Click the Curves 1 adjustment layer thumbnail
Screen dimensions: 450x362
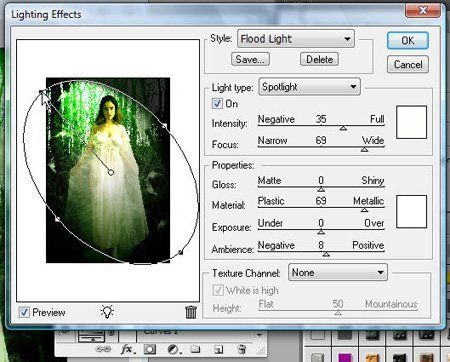(91, 335)
